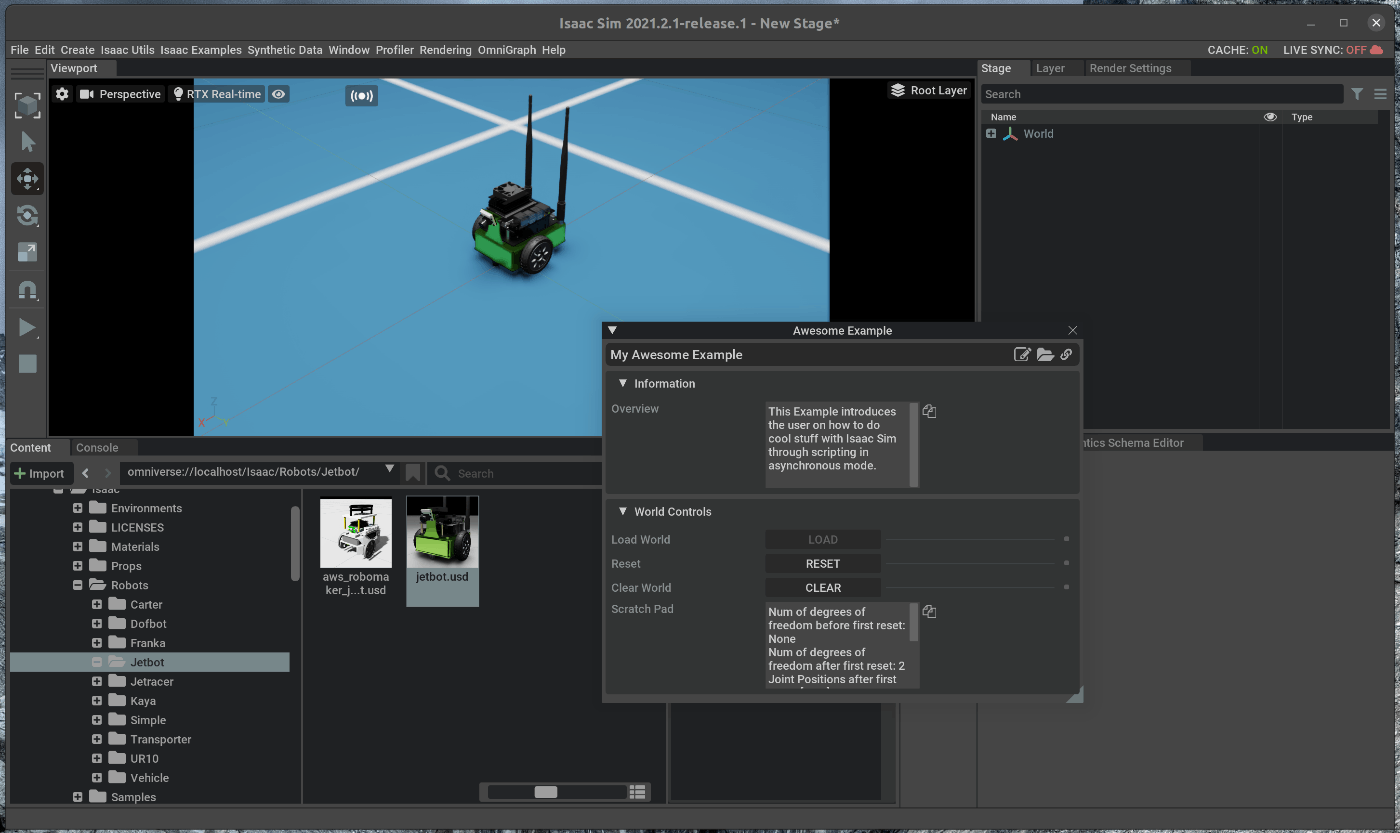Image resolution: width=1400 pixels, height=833 pixels.
Task: Open the Create menu
Action: [77, 50]
